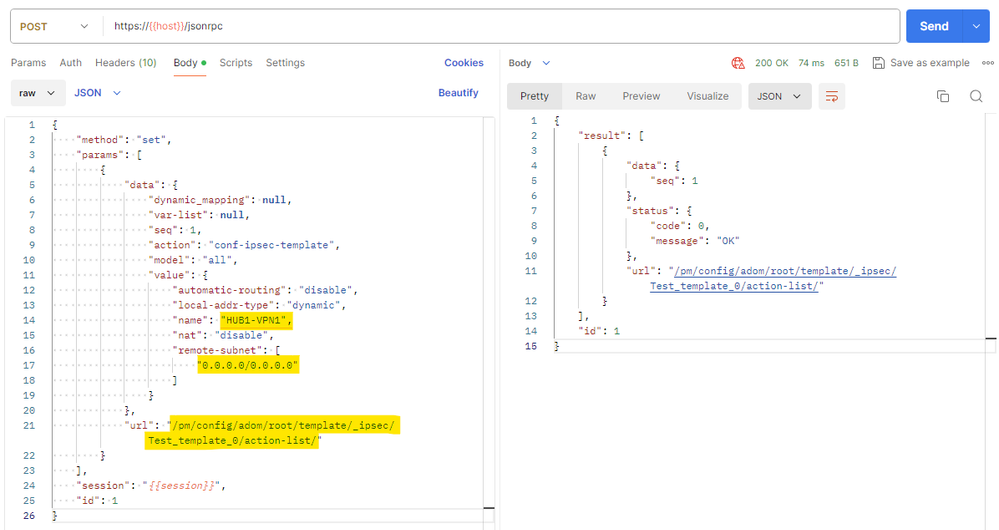Open the Headers (10) tab
Image resolution: width=999 pixels, height=530 pixels.
pos(127,63)
